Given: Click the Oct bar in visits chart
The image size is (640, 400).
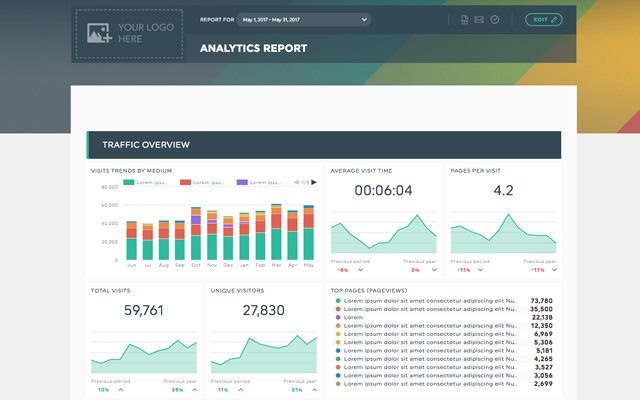Looking at the screenshot, I should (196, 233).
